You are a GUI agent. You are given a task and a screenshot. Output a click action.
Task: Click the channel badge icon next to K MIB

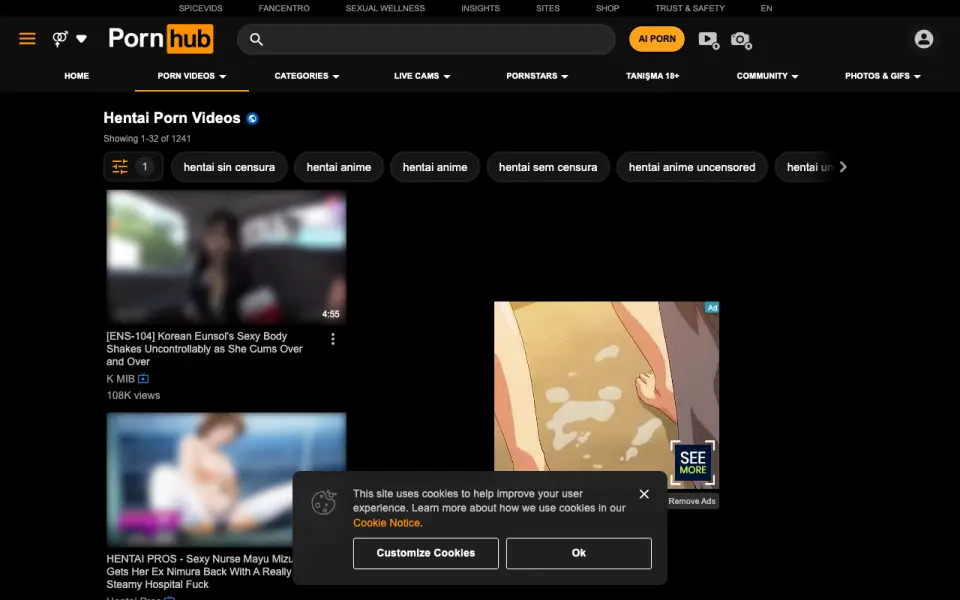pyautogui.click(x=143, y=378)
